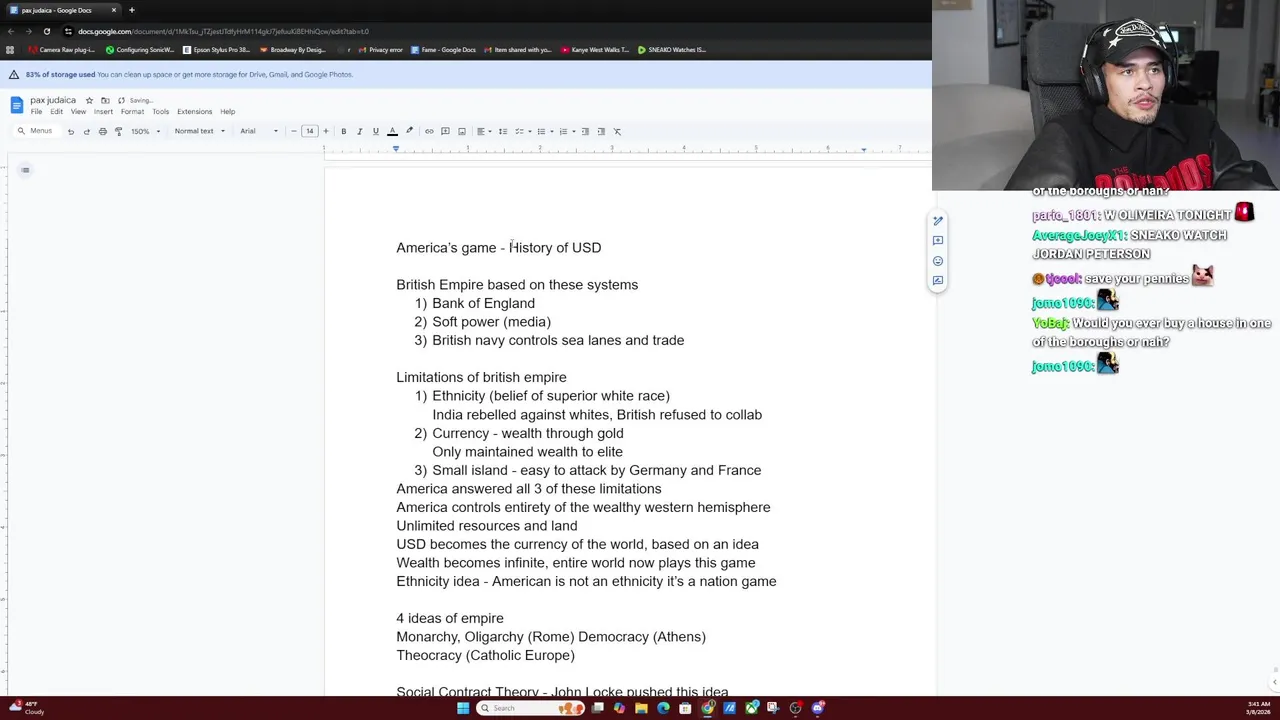This screenshot has width=1280, height=720.
Task: Toggle italic formatting
Action: pyautogui.click(x=359, y=131)
